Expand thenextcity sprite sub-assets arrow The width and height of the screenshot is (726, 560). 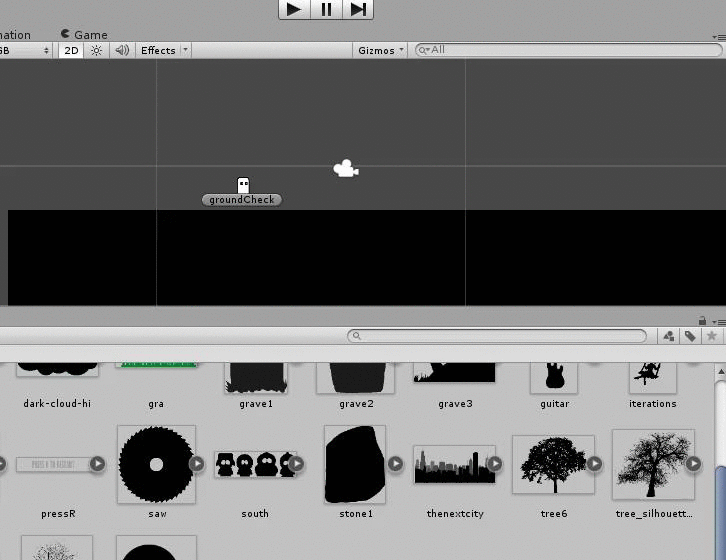[495, 464]
